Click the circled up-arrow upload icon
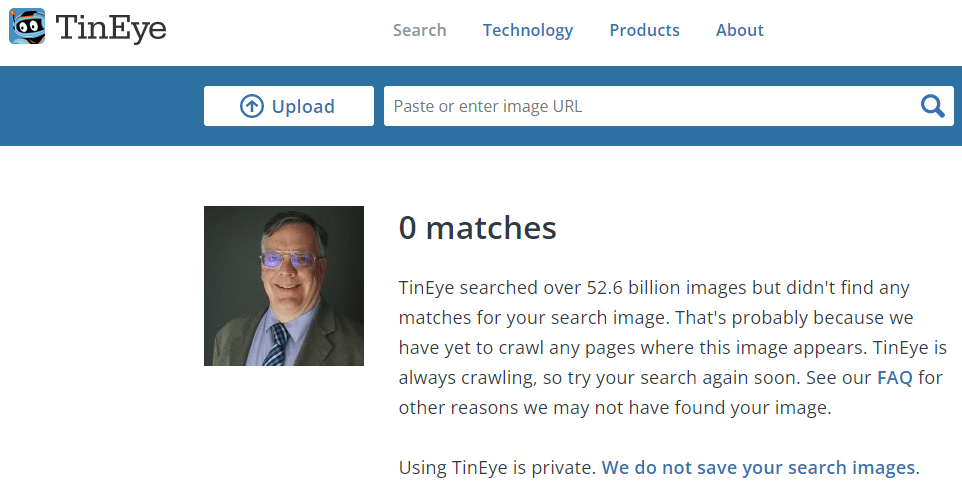 (252, 106)
